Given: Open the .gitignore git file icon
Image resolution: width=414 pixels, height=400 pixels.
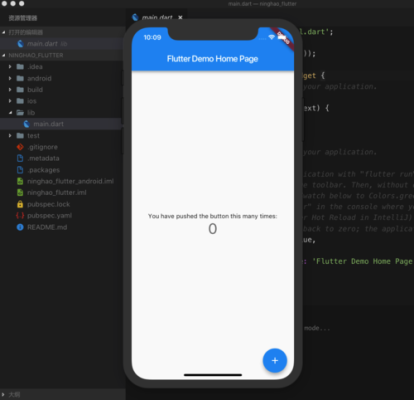Looking at the screenshot, I should 20,147.
